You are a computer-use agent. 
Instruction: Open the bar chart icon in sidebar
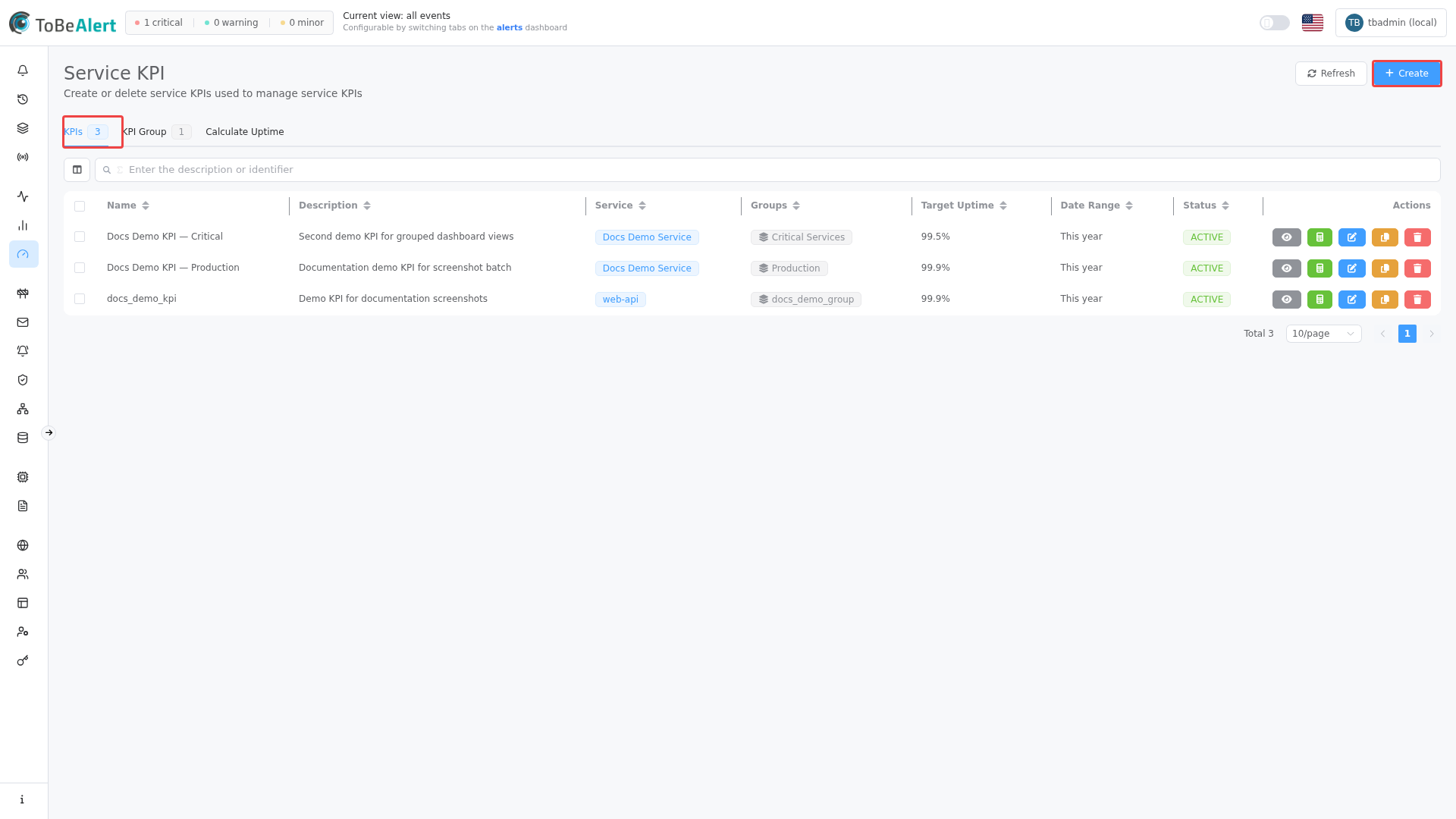[x=23, y=225]
